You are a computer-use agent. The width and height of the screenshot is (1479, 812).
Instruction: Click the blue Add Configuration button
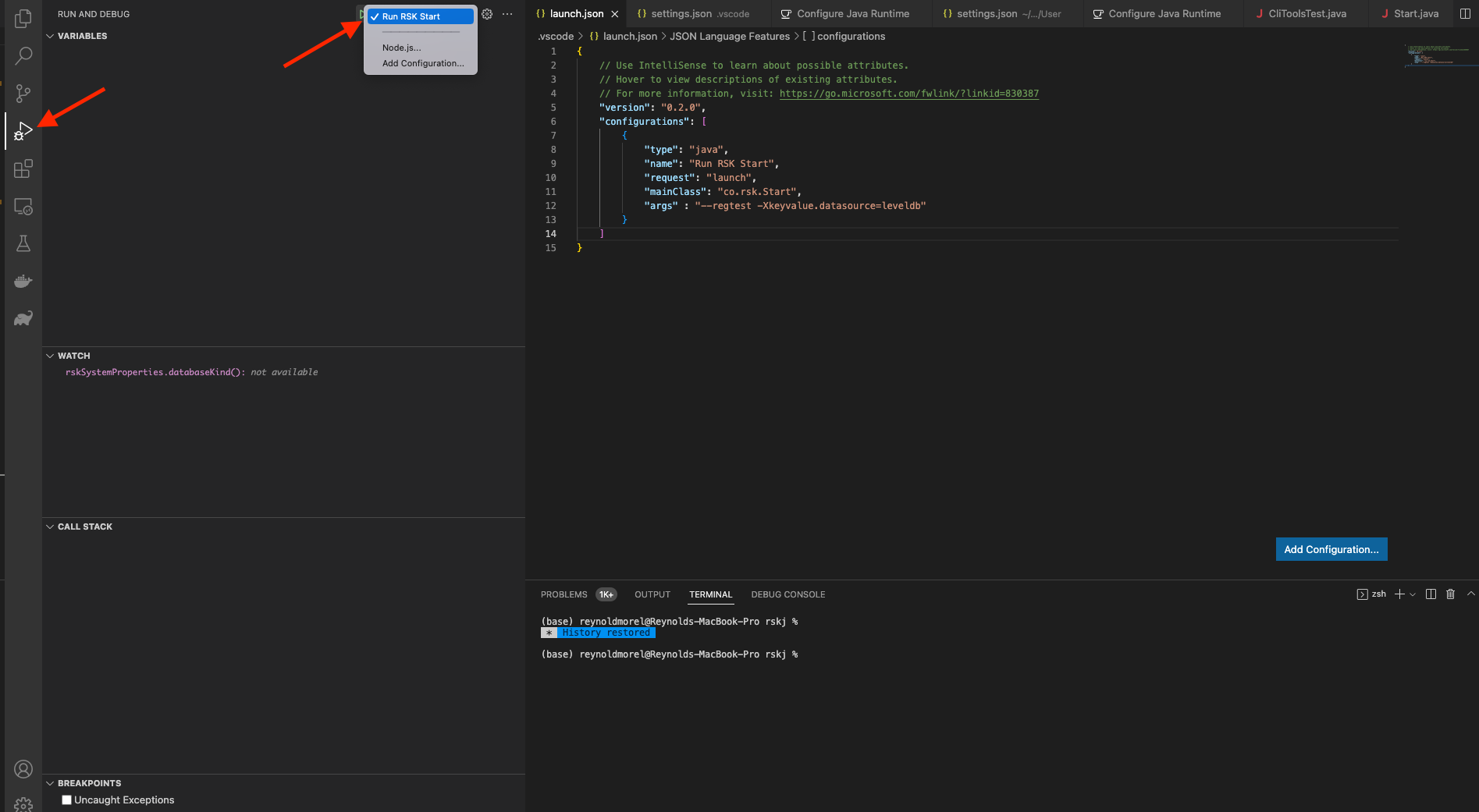1331,549
